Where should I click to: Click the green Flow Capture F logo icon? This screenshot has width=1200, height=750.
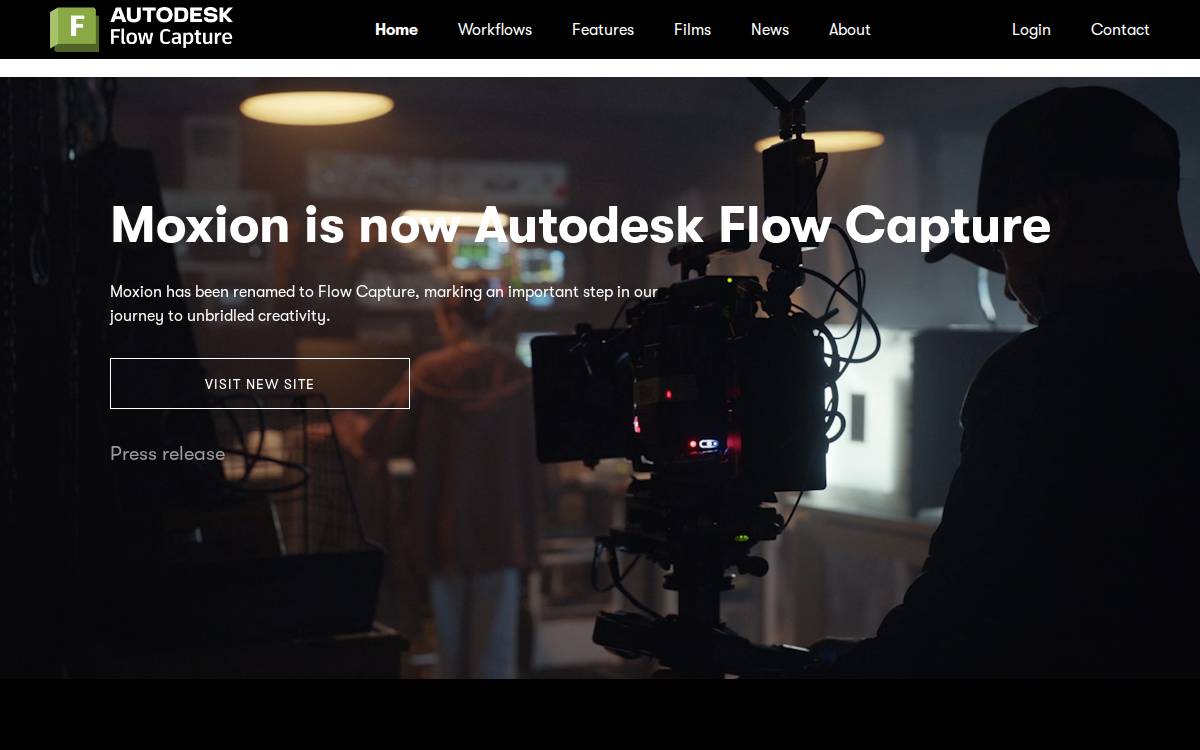(74, 29)
